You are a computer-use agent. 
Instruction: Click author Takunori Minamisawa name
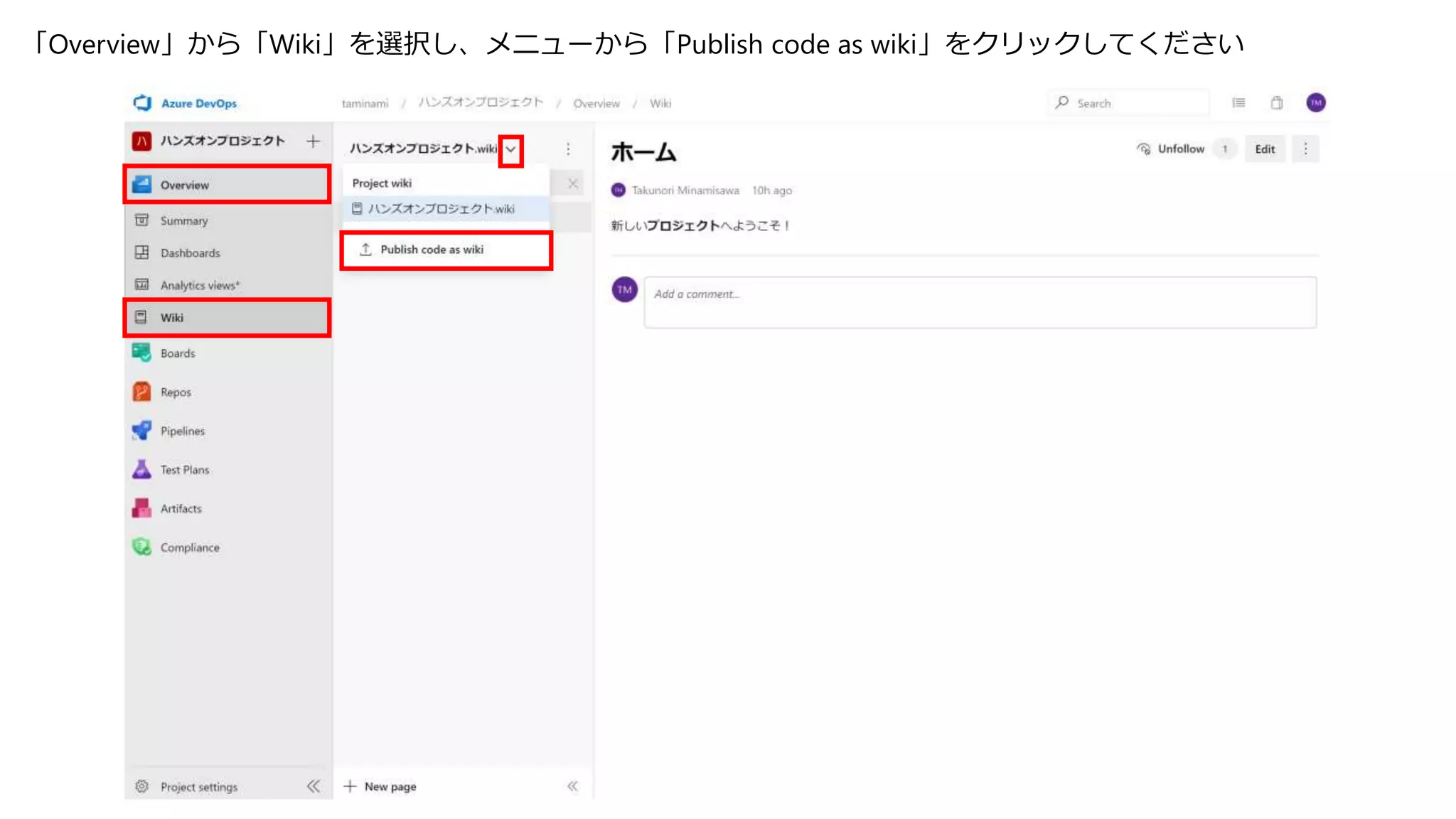(685, 191)
